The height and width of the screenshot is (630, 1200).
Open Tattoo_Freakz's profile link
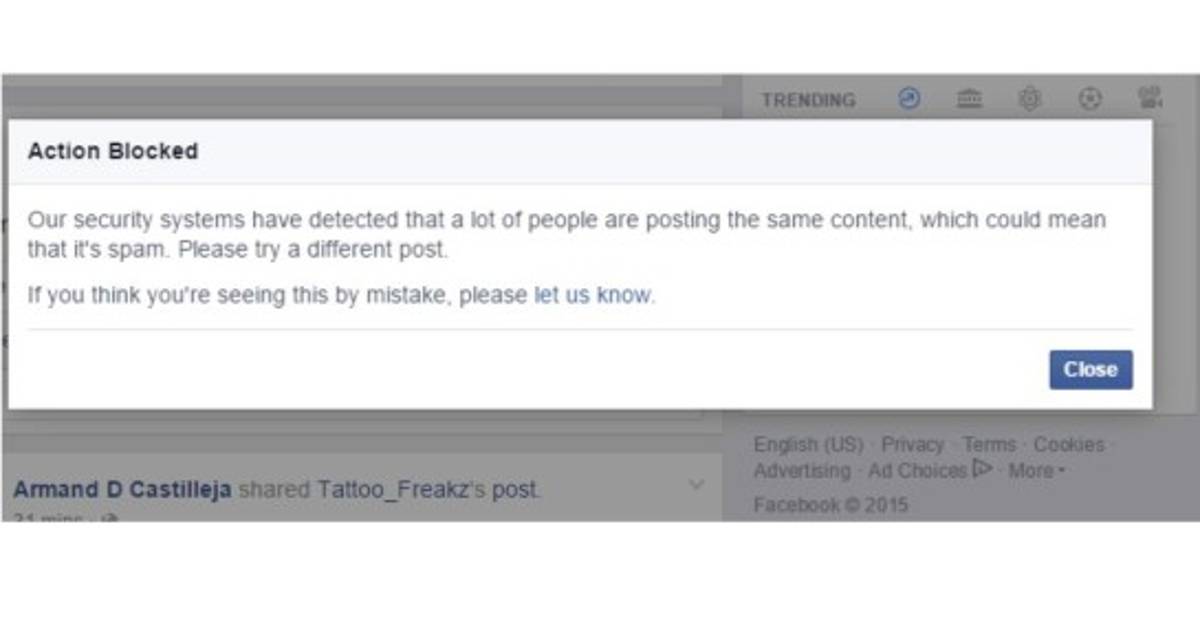tap(396, 490)
